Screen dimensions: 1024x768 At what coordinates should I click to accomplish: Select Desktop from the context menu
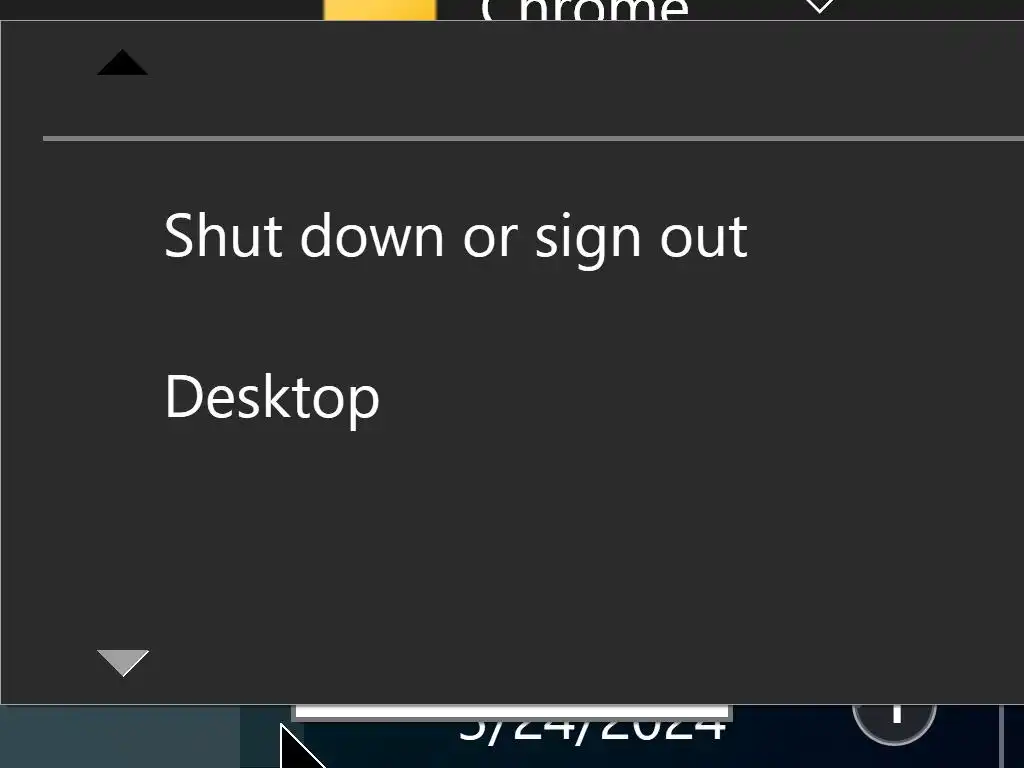tap(272, 397)
